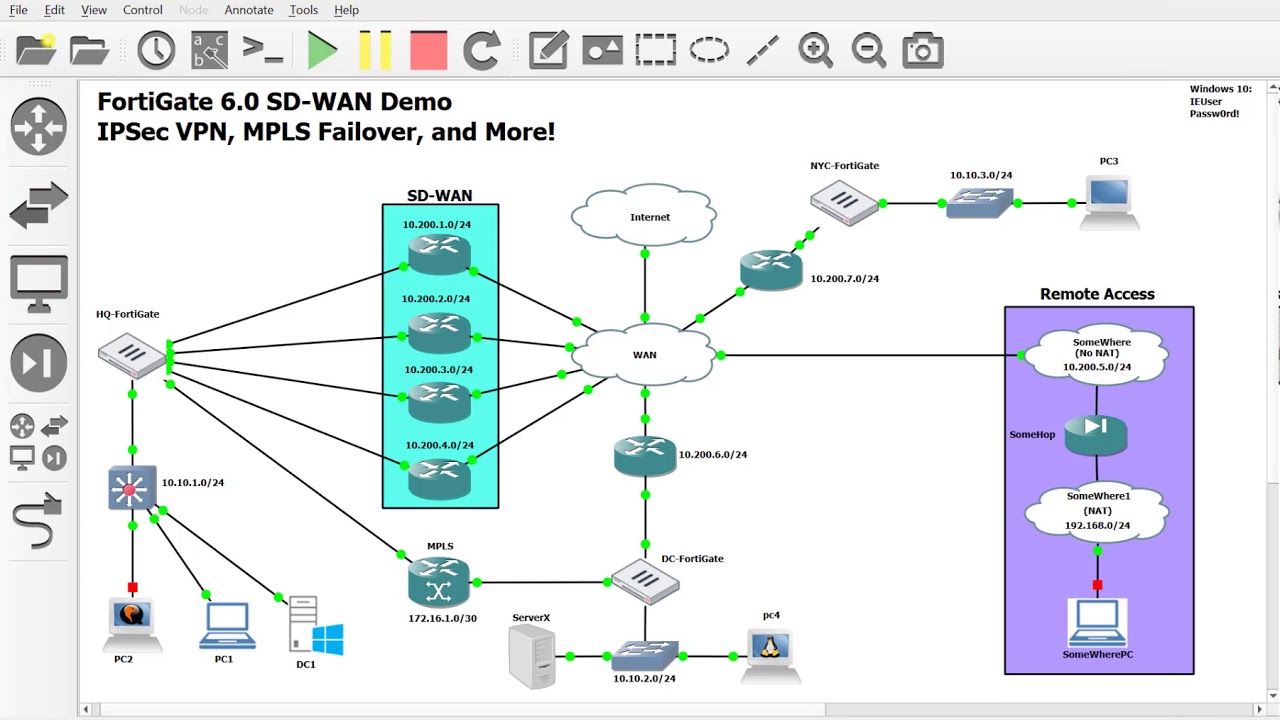1280x720 pixels.
Task: Select the 10.200.6.0/24 router node
Action: pos(645,455)
